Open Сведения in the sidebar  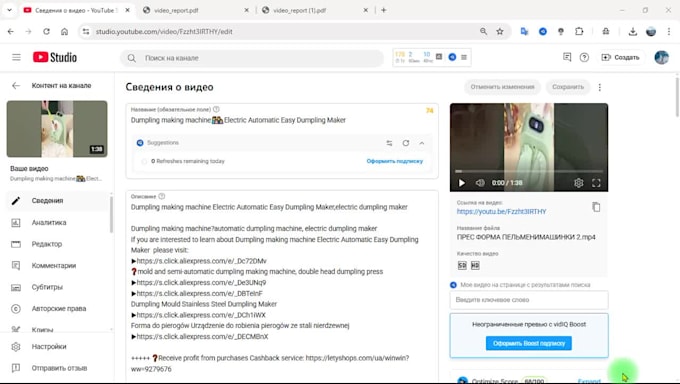point(57,200)
